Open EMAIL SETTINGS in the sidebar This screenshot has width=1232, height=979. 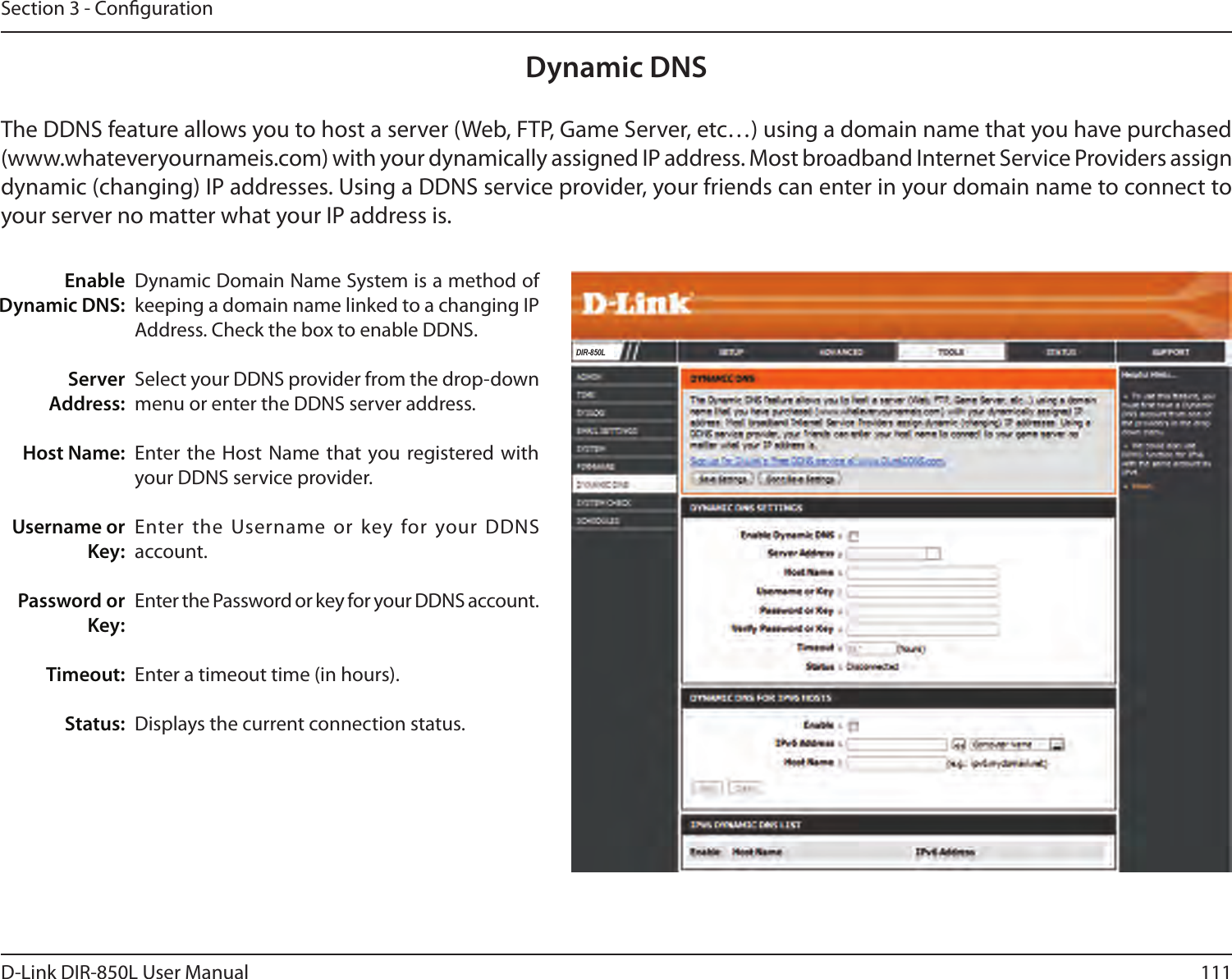click(x=625, y=431)
